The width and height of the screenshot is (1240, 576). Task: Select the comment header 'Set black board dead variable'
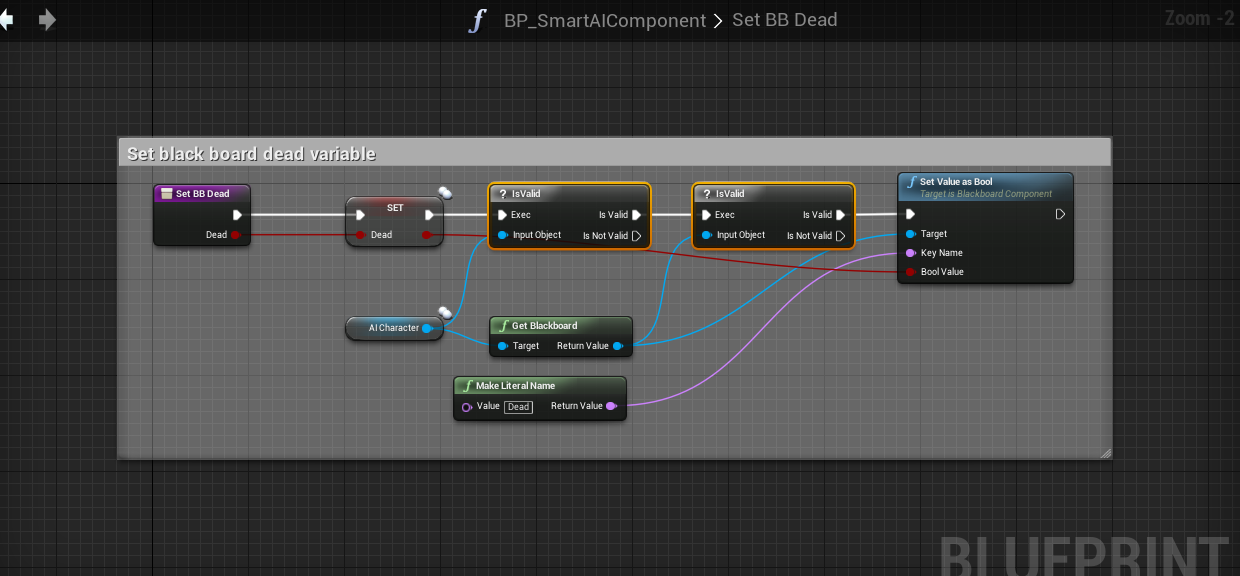tap(252, 153)
